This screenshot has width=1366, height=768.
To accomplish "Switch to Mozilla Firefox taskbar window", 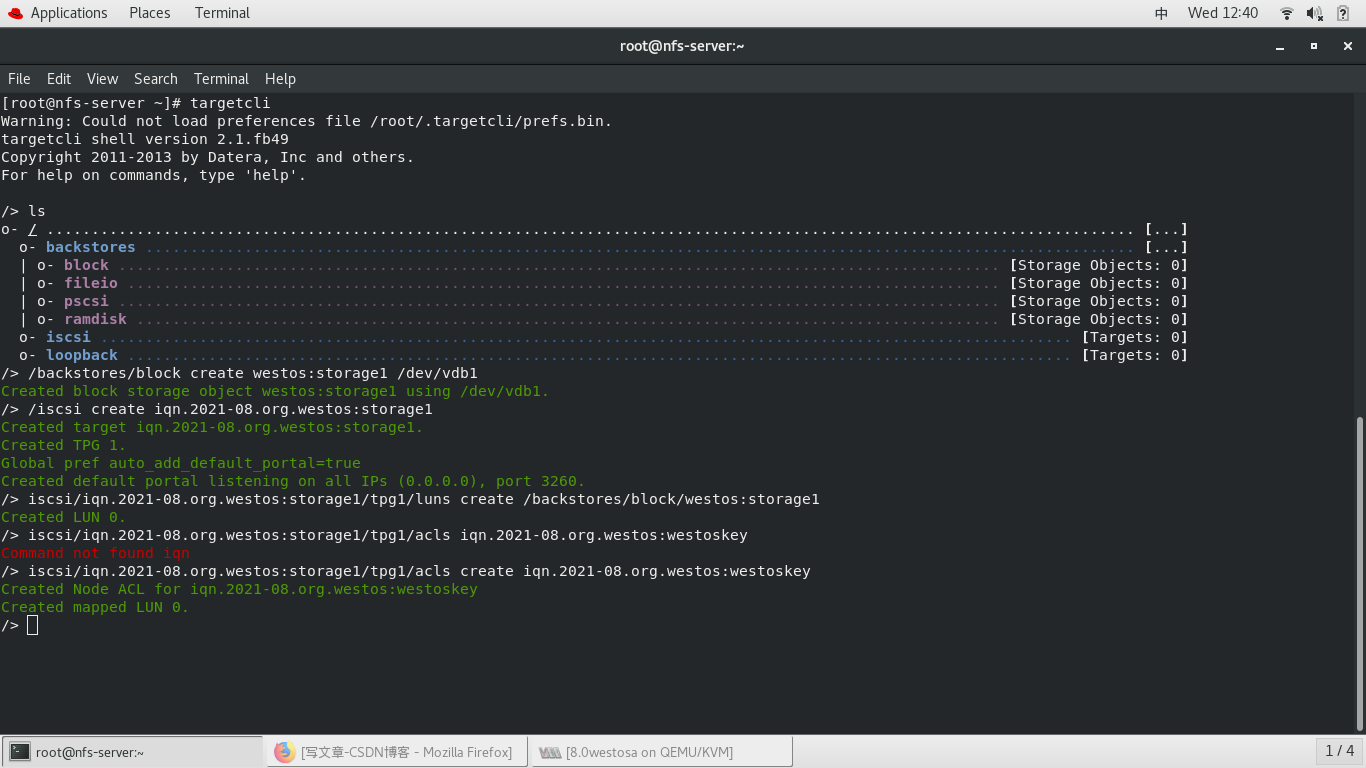I will (398, 752).
